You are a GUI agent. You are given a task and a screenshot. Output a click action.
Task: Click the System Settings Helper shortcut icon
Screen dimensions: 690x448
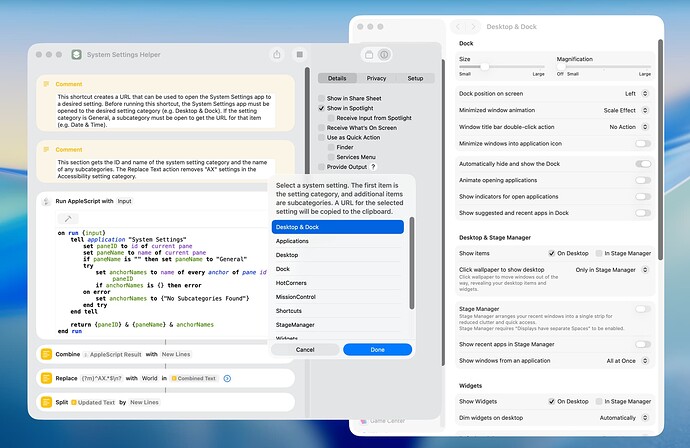[77, 55]
